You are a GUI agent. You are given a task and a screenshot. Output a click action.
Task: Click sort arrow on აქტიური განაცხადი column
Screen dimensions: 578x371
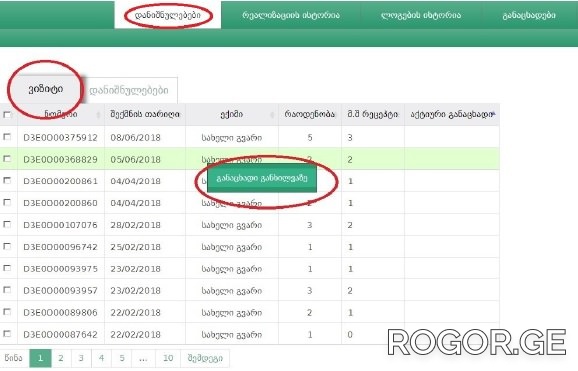[493, 114]
